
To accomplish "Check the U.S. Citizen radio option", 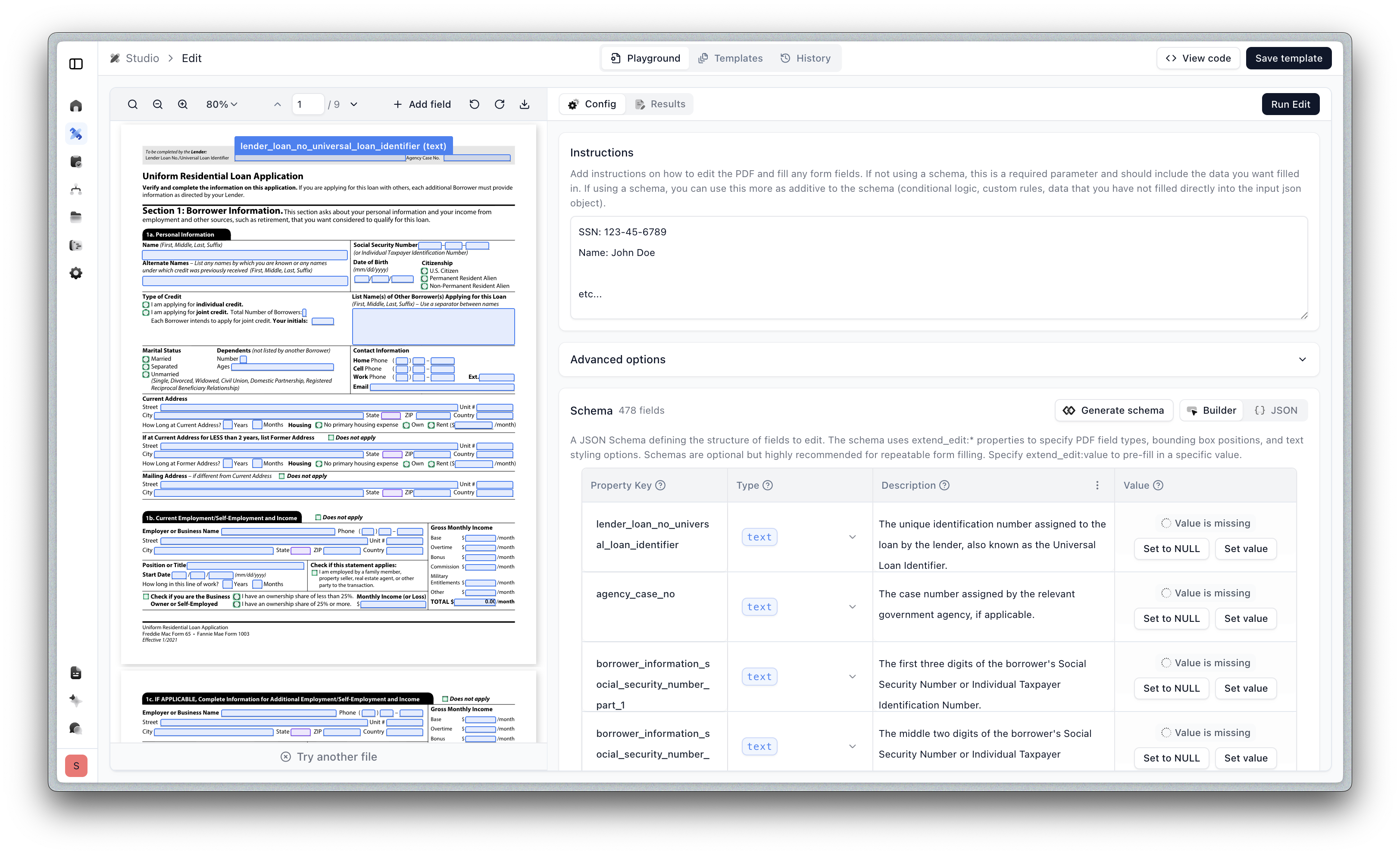I will click(425, 271).
